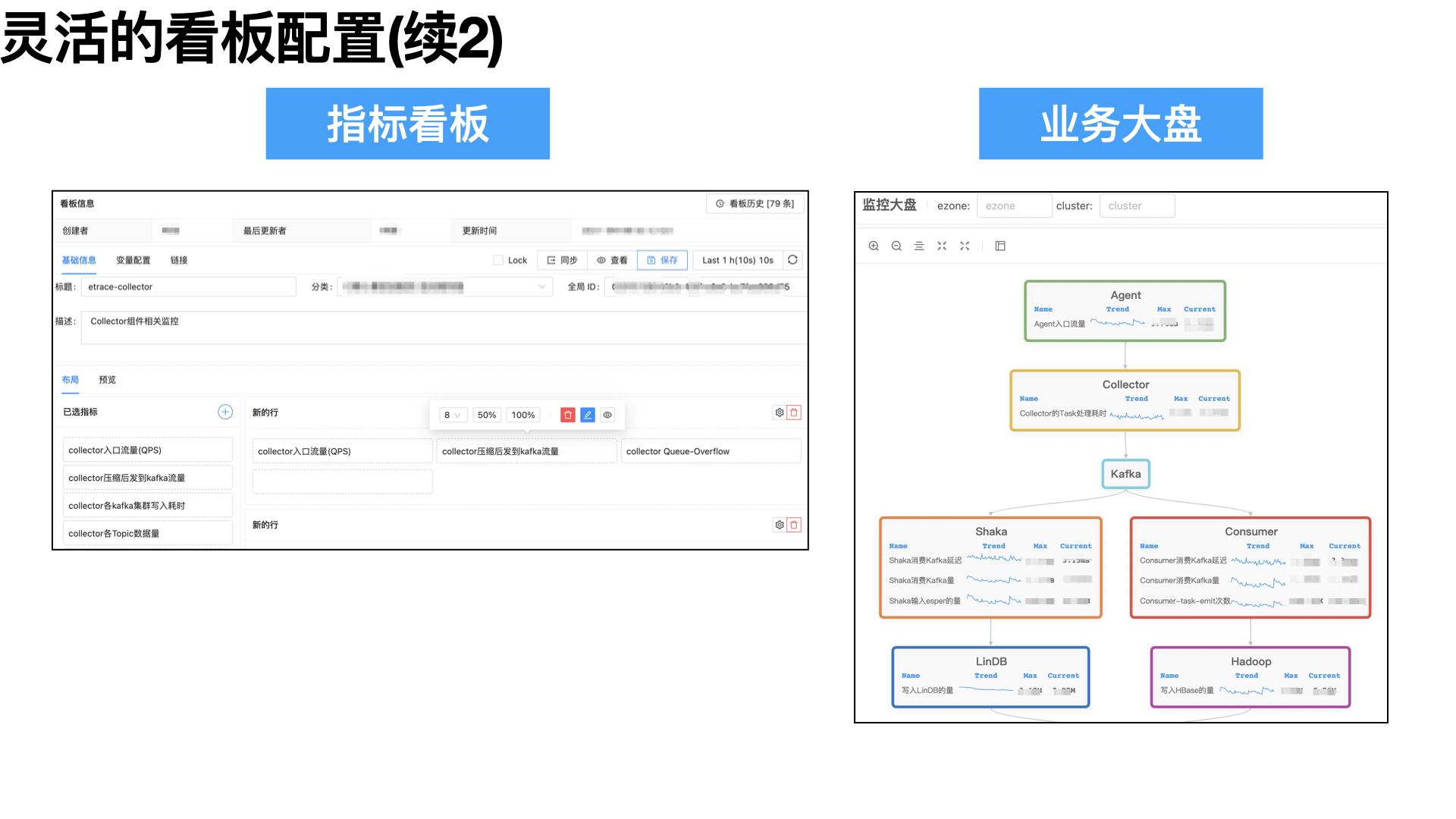Toggle the eye preview icon in popup
The image size is (1456, 819).
607,415
